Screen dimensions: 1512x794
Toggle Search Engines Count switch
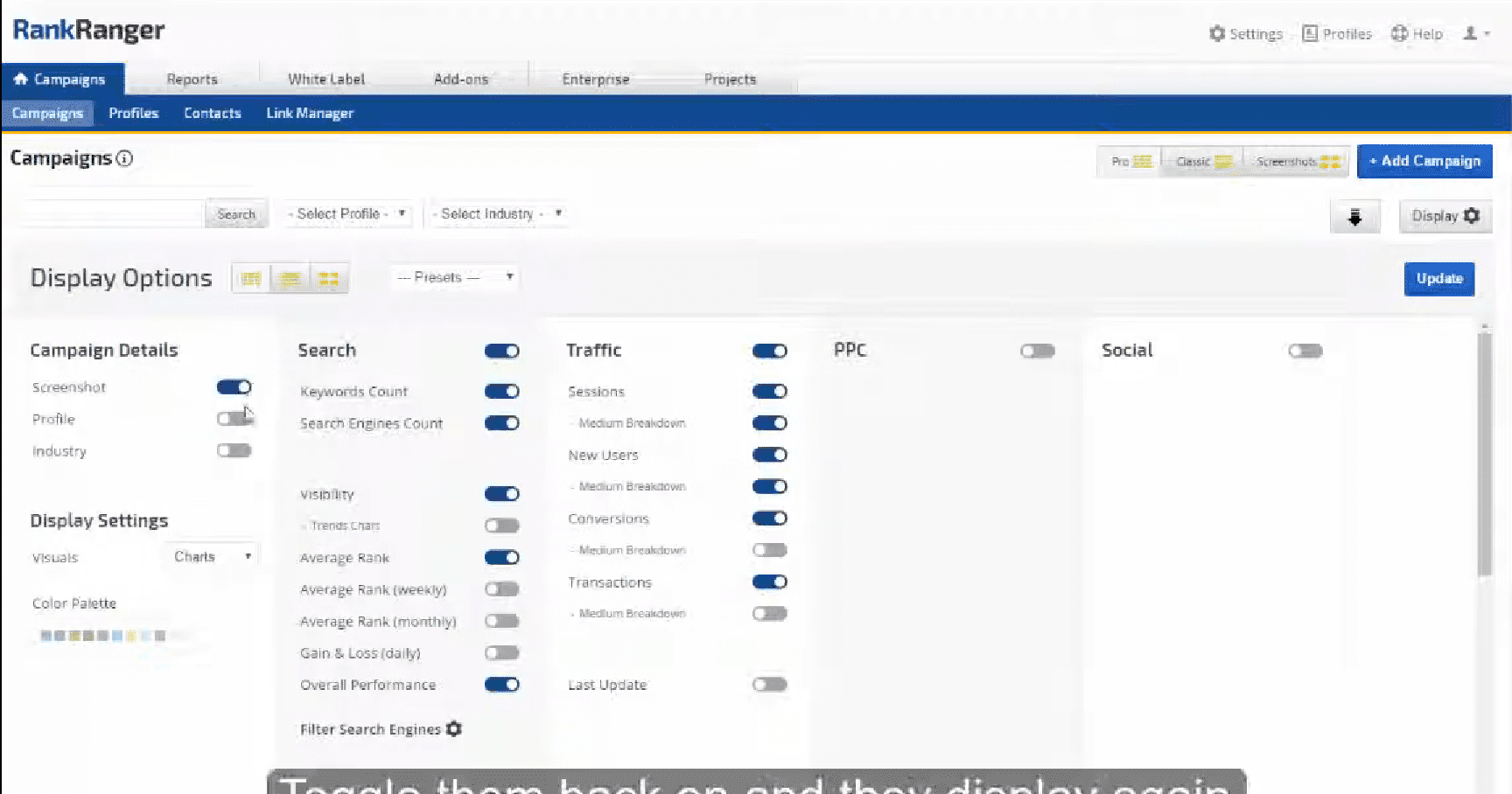501,423
